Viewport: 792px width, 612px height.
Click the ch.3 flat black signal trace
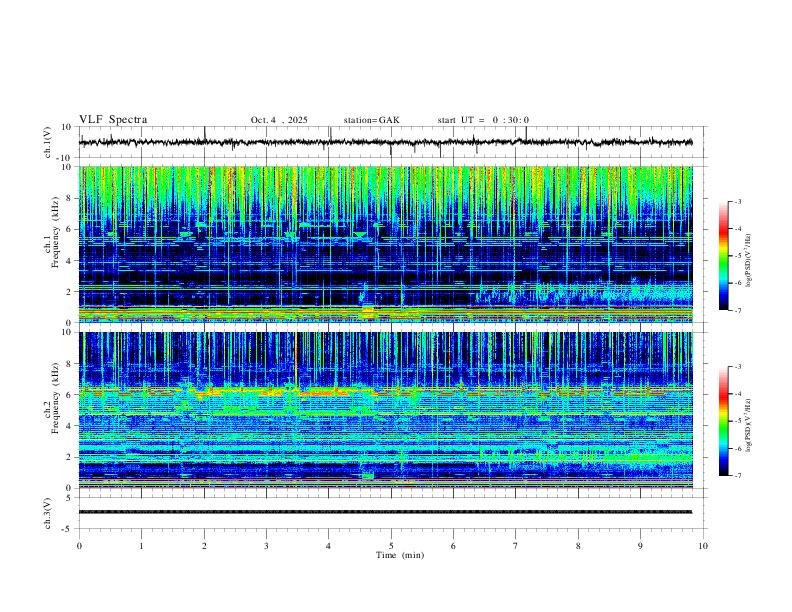tap(385, 512)
